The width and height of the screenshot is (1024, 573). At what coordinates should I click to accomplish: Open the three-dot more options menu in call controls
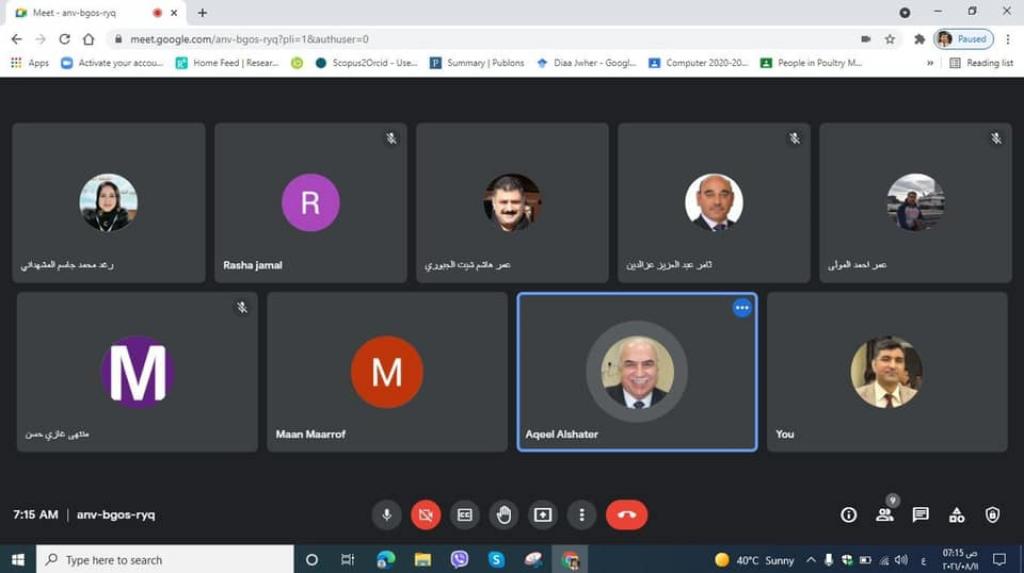point(581,515)
